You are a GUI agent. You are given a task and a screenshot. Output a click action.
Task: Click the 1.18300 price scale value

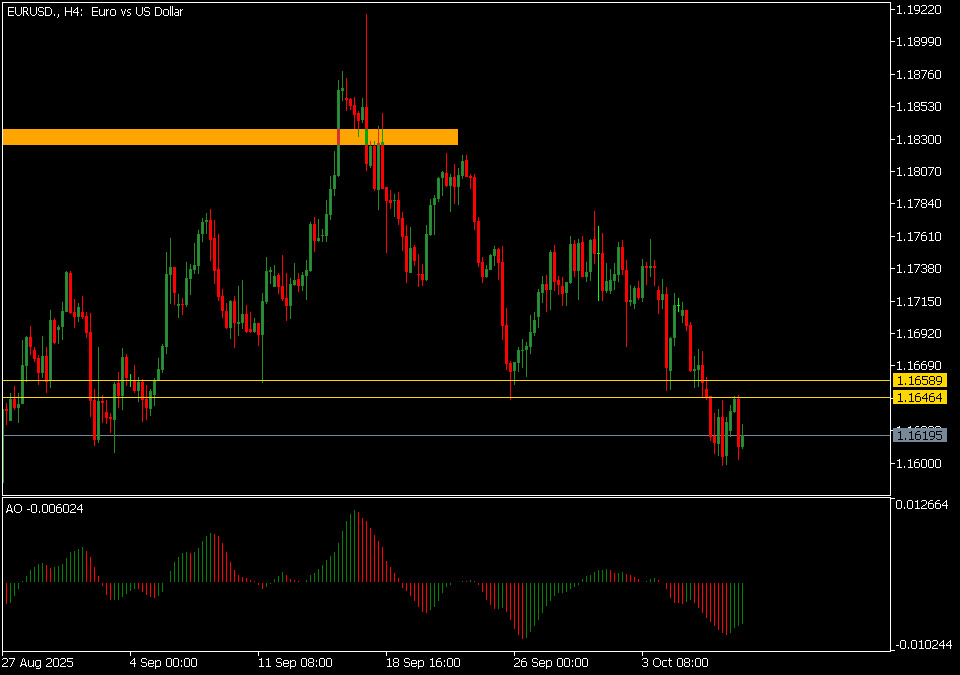click(918, 139)
